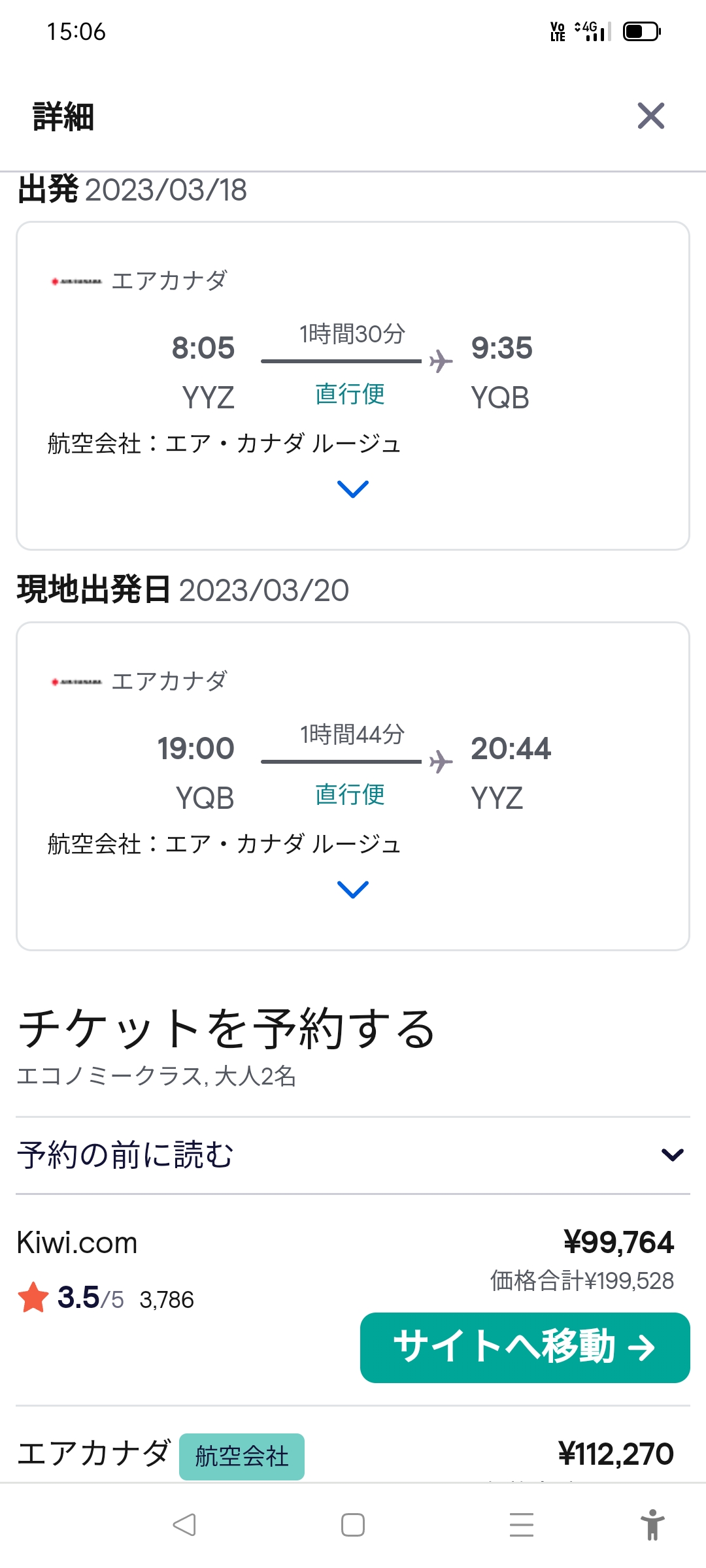Expand 予約の前に読む section
The width and height of the screenshot is (706, 1568).
[672, 1154]
